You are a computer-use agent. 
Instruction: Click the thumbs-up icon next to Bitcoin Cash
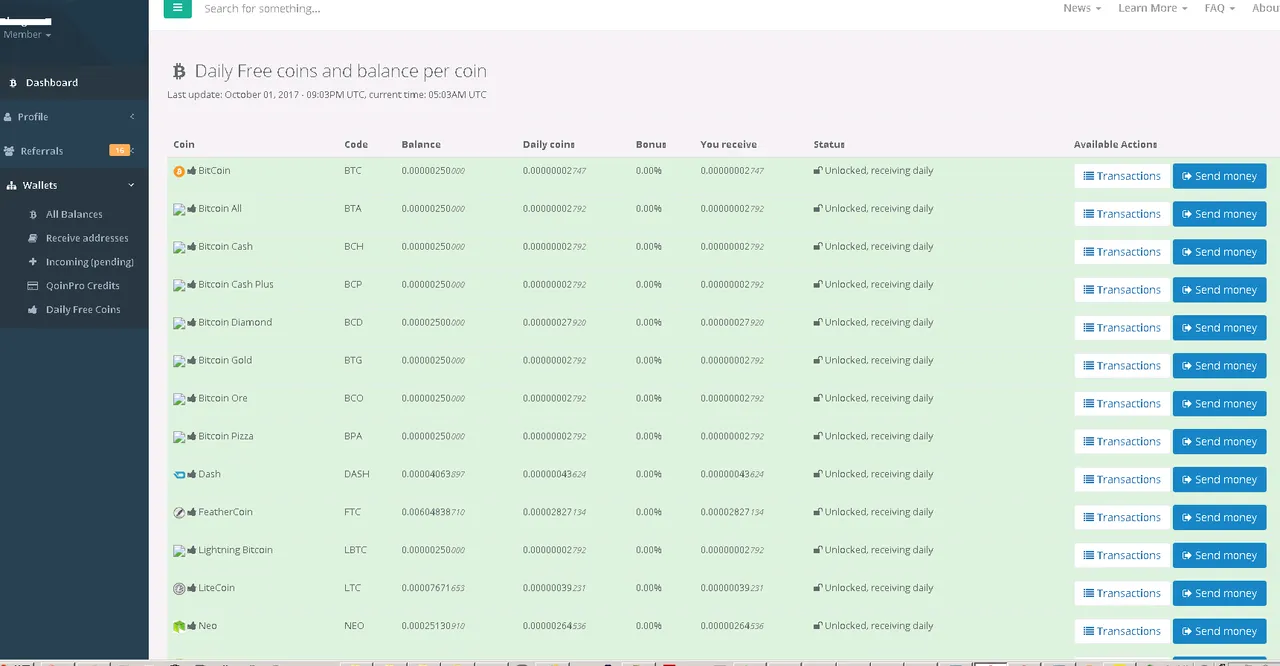click(192, 247)
